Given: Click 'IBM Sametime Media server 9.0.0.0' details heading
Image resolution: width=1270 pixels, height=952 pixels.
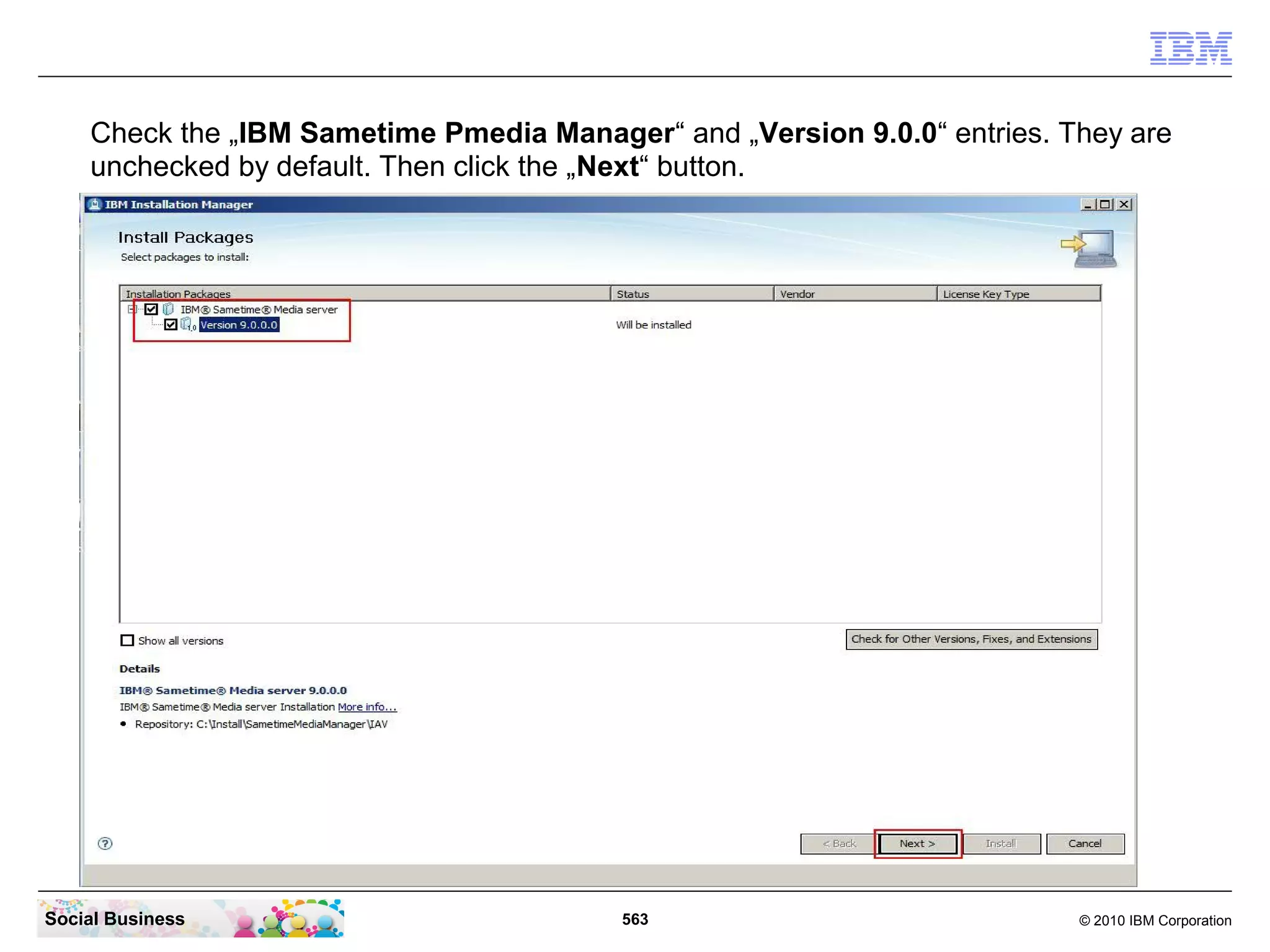Looking at the screenshot, I should point(233,690).
